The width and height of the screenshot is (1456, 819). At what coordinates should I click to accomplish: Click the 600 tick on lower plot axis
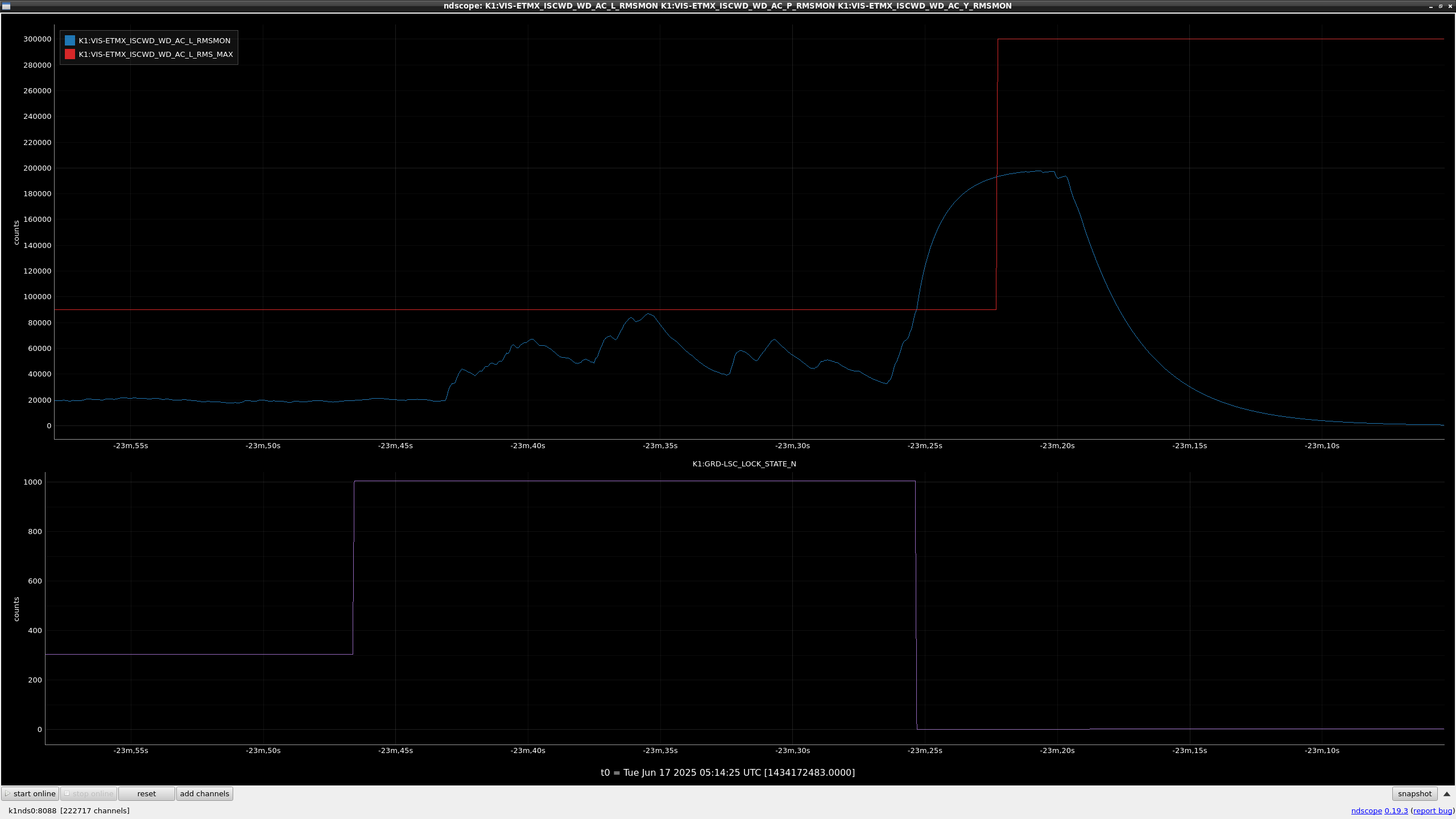click(x=35, y=581)
